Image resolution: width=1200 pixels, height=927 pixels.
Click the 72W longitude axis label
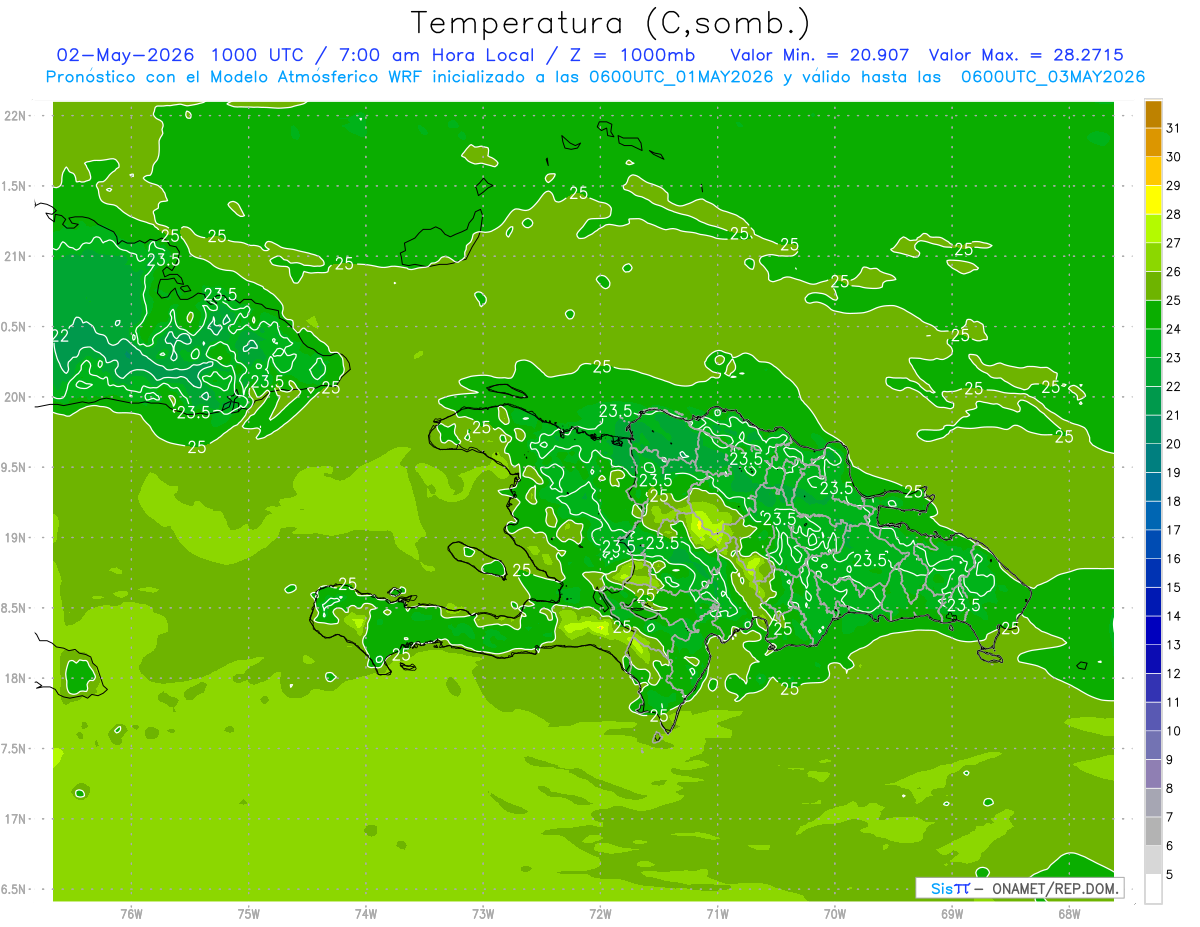600,913
